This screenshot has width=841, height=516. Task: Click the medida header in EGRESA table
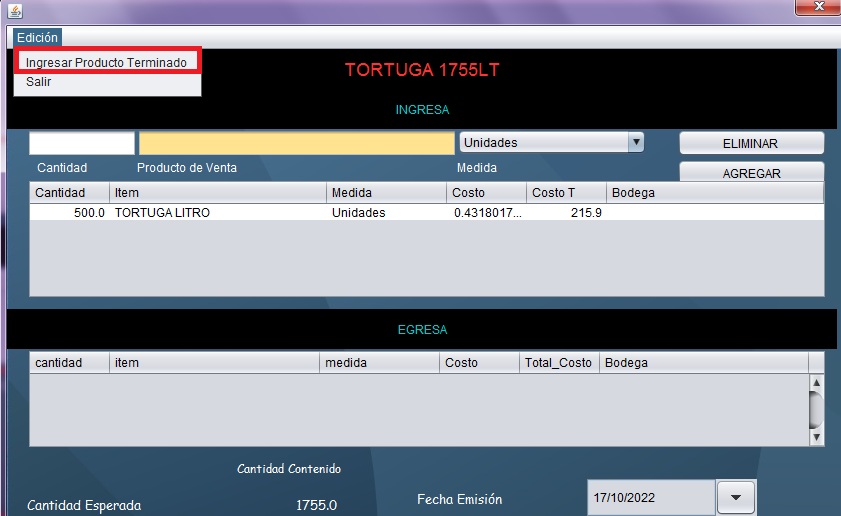click(x=378, y=362)
